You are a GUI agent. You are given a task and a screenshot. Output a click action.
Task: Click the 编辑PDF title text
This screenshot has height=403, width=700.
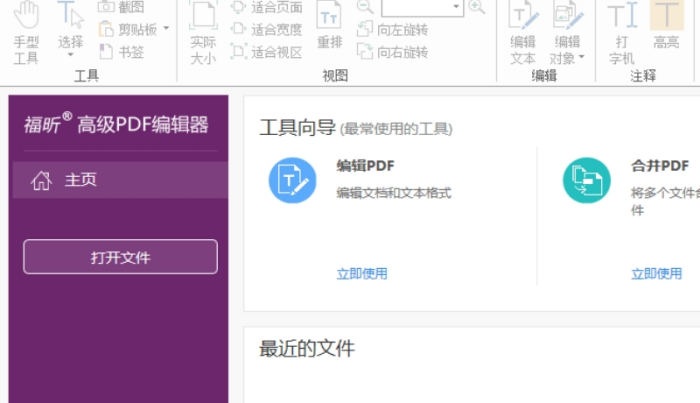[365, 166]
